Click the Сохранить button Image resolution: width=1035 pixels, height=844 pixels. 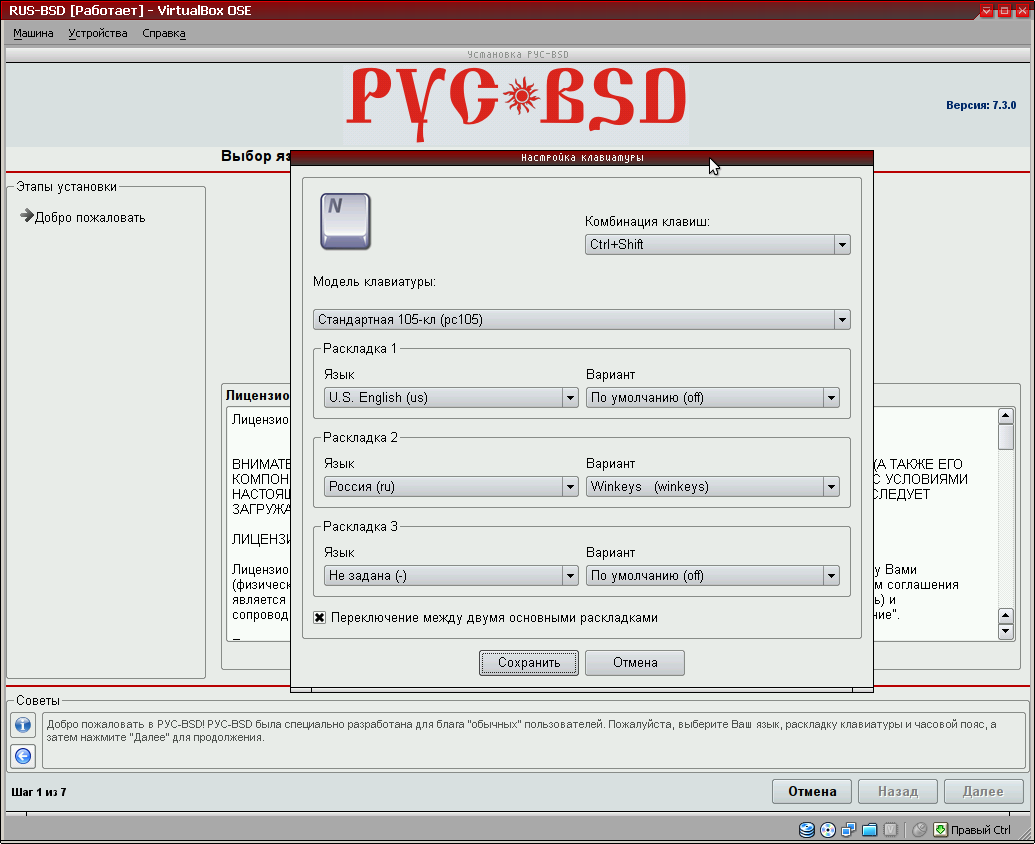pyautogui.click(x=529, y=663)
